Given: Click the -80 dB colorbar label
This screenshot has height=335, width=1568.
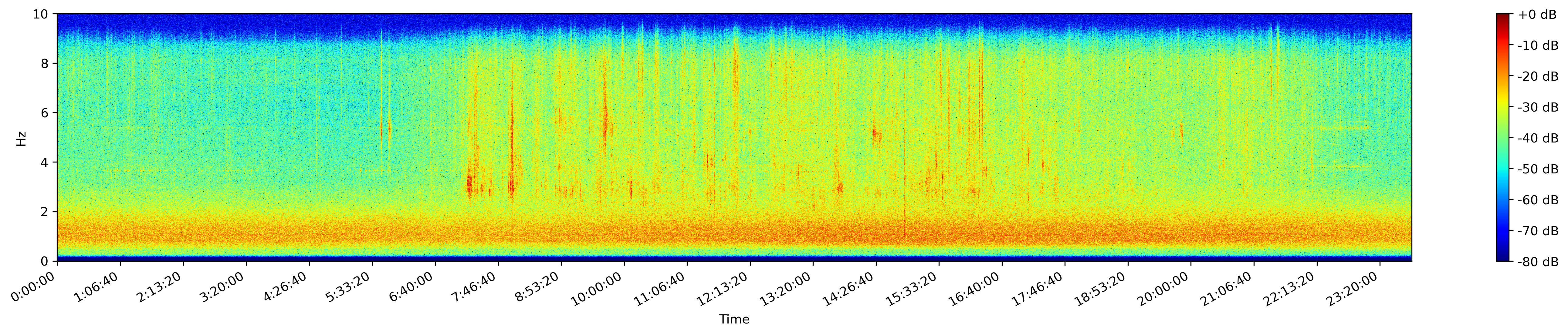Looking at the screenshot, I should coord(1538,262).
